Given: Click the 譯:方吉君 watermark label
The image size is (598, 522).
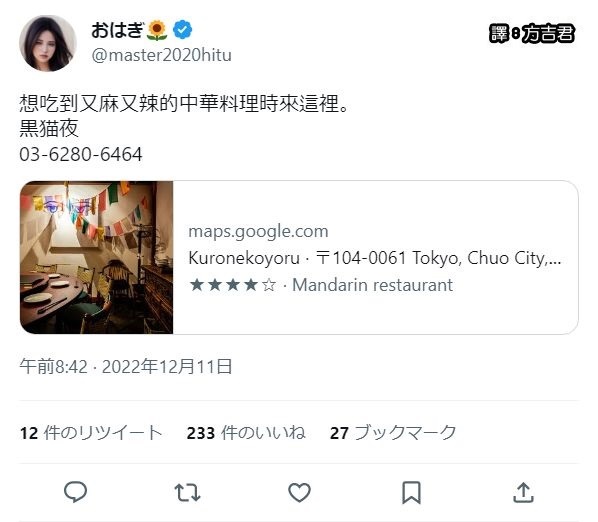Looking at the screenshot, I should click(x=532, y=34).
